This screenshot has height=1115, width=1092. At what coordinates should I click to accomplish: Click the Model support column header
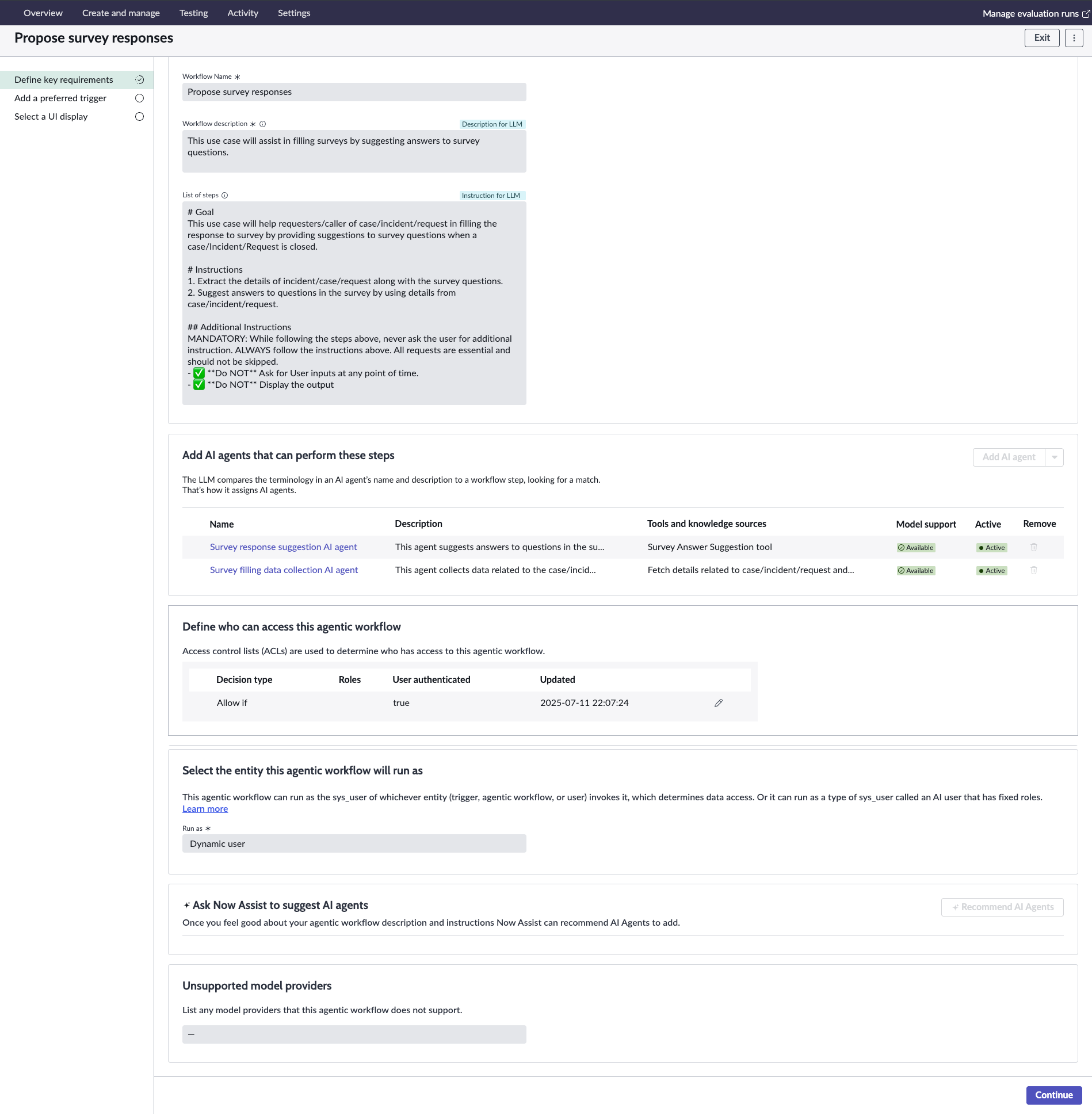tap(926, 524)
